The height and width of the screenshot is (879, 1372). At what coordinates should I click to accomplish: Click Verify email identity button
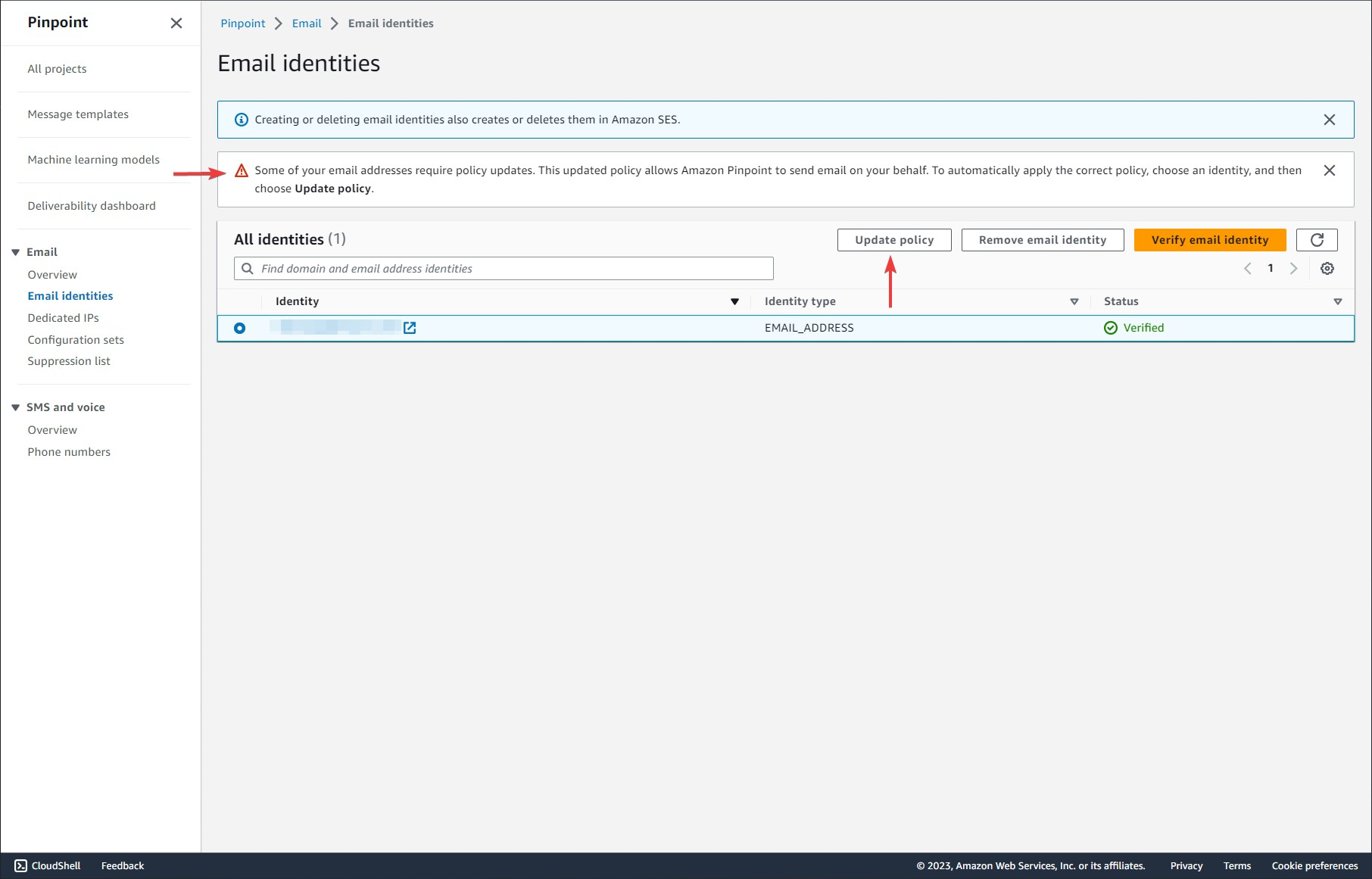click(x=1210, y=240)
